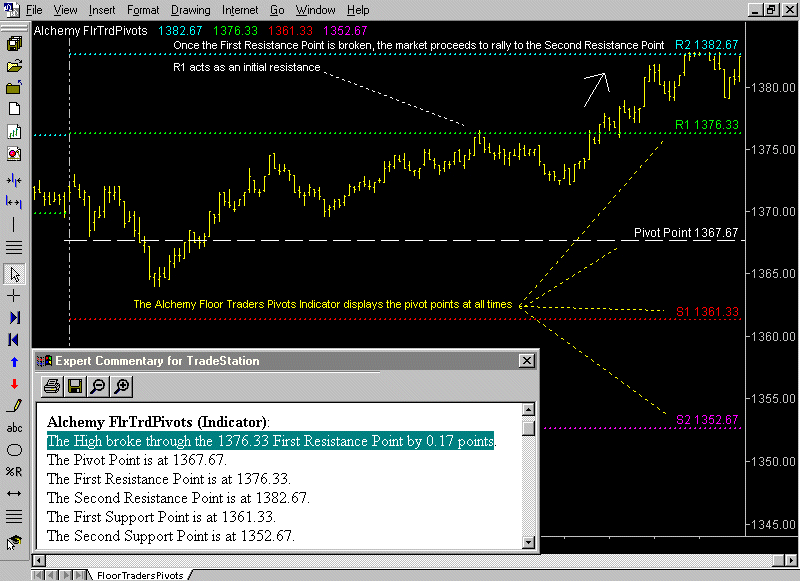The width and height of the screenshot is (800, 582).
Task: Open a workspace with the open folder icon
Action: [x=14, y=66]
